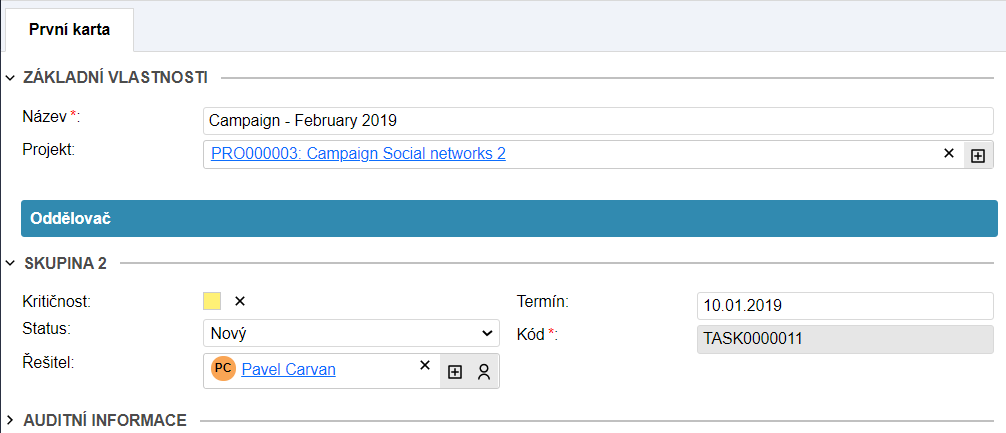Open the Status dropdown showing Nový
1006x433 pixels.
350,333
